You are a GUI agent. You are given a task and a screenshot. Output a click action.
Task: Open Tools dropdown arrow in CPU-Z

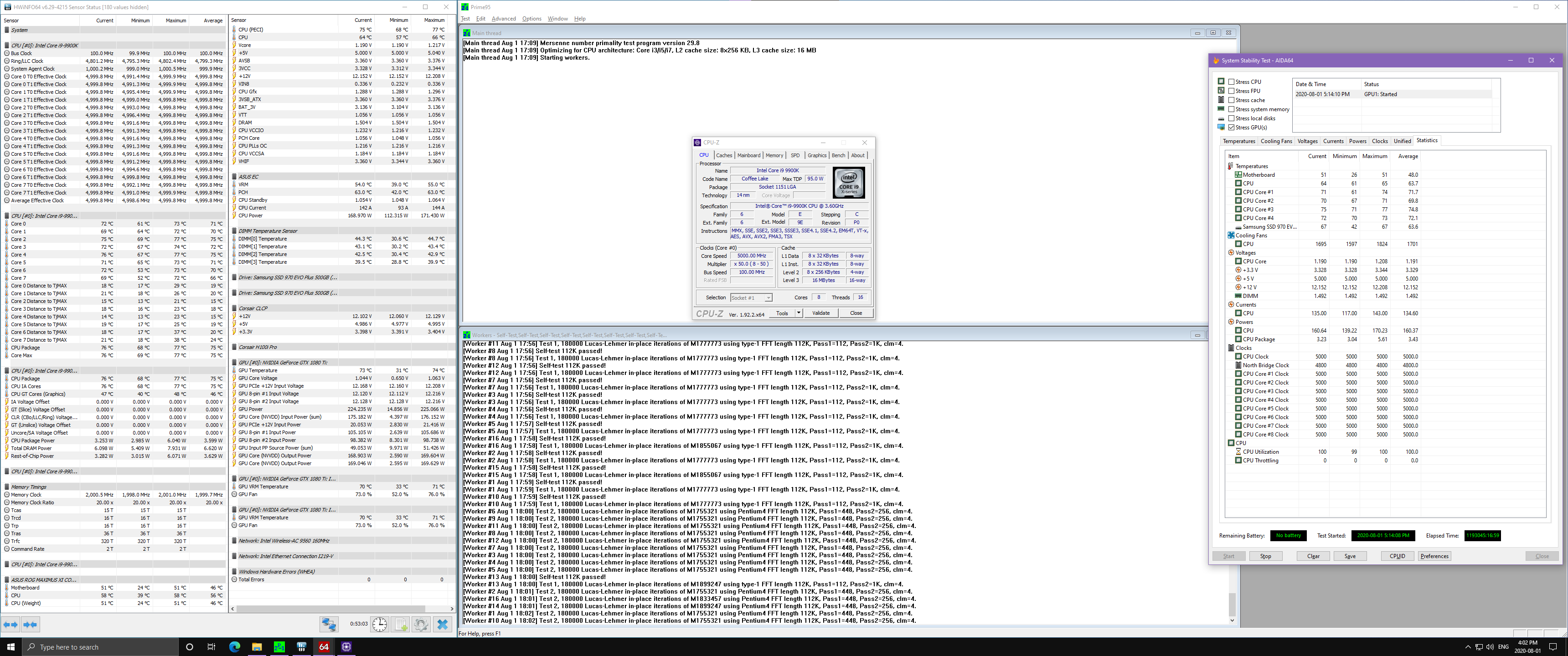(799, 313)
